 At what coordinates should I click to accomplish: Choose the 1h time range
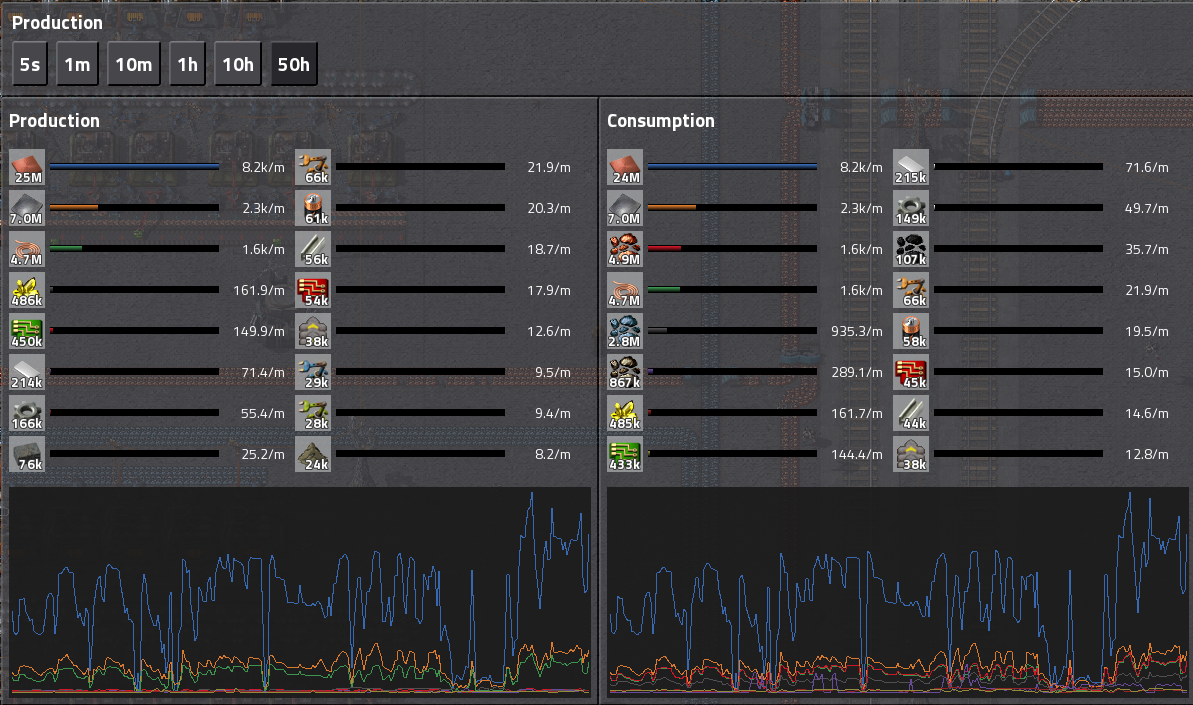tap(187, 64)
